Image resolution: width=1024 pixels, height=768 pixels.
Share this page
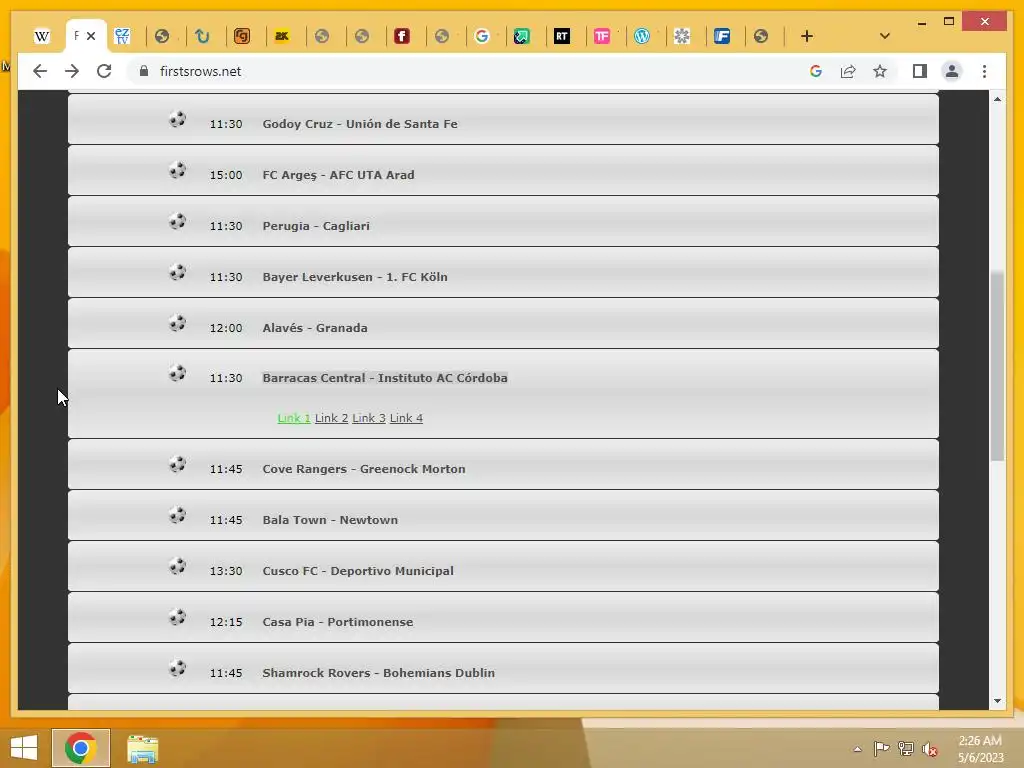coord(848,71)
